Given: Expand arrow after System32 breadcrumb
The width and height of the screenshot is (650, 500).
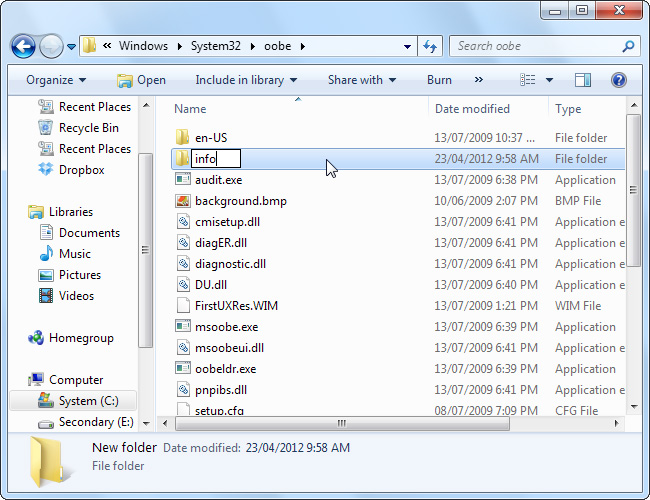Looking at the screenshot, I should (x=252, y=46).
